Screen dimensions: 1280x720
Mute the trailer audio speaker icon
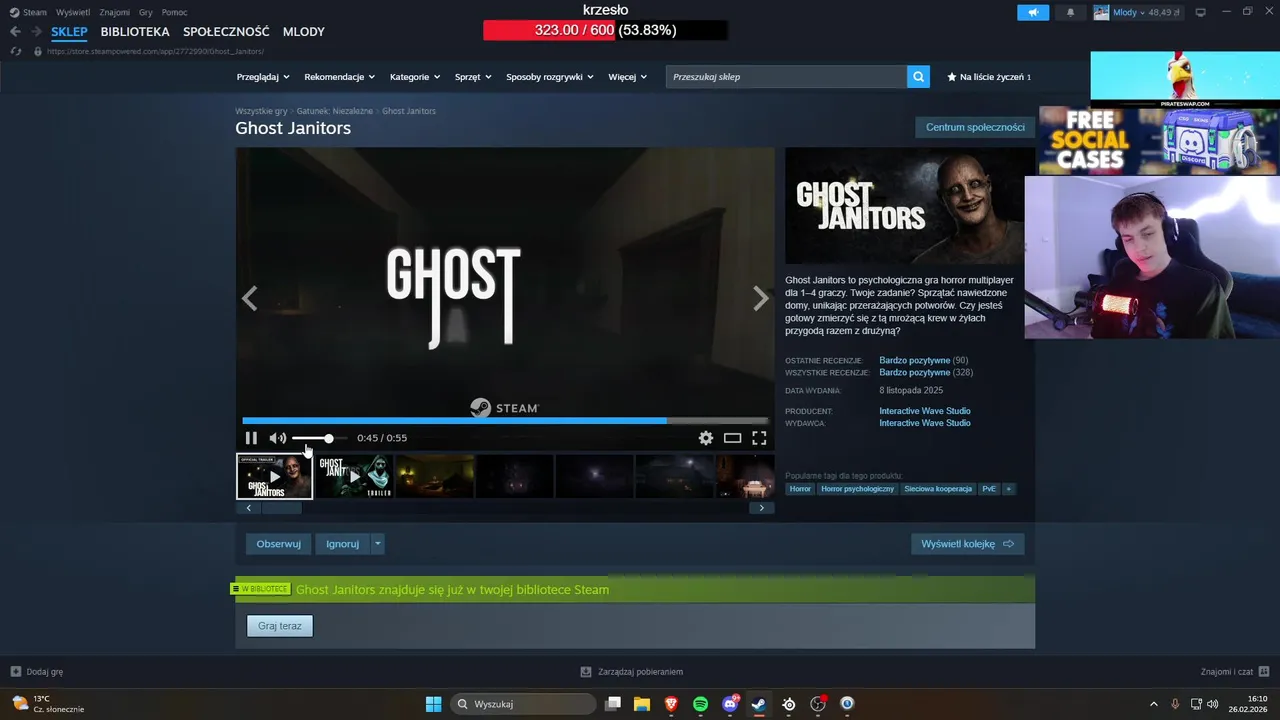coord(277,438)
